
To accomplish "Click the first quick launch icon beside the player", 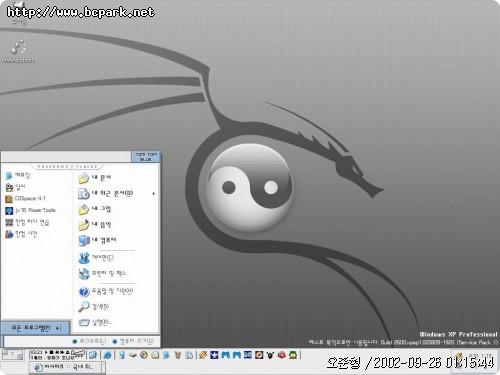I will coord(93,355).
